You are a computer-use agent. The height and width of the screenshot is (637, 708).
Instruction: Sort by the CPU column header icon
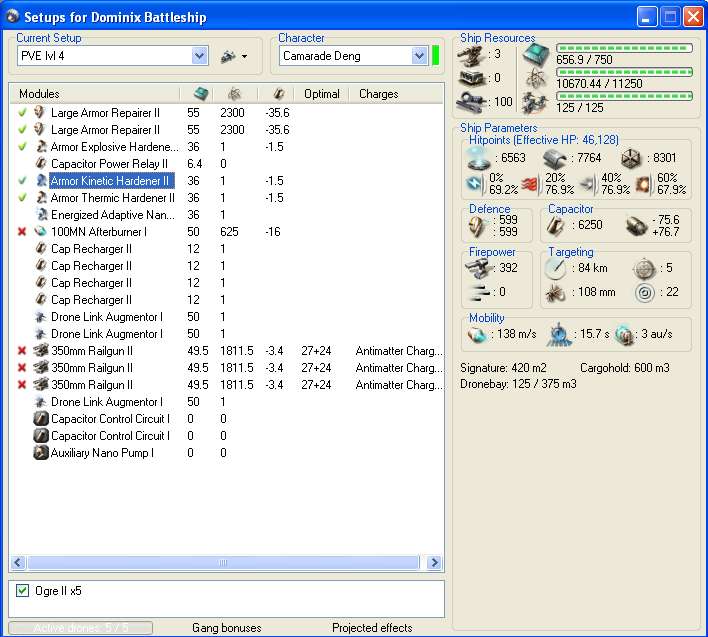200,94
